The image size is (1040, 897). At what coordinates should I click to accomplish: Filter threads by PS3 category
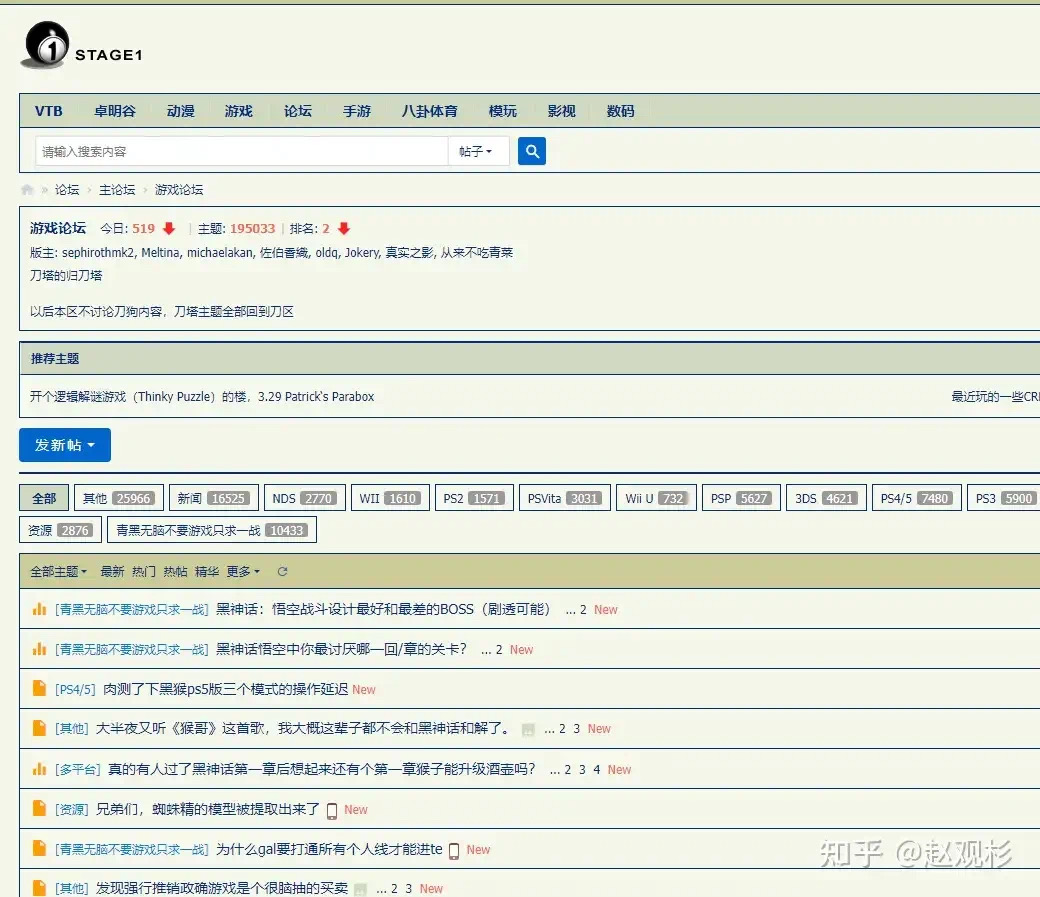(1004, 498)
